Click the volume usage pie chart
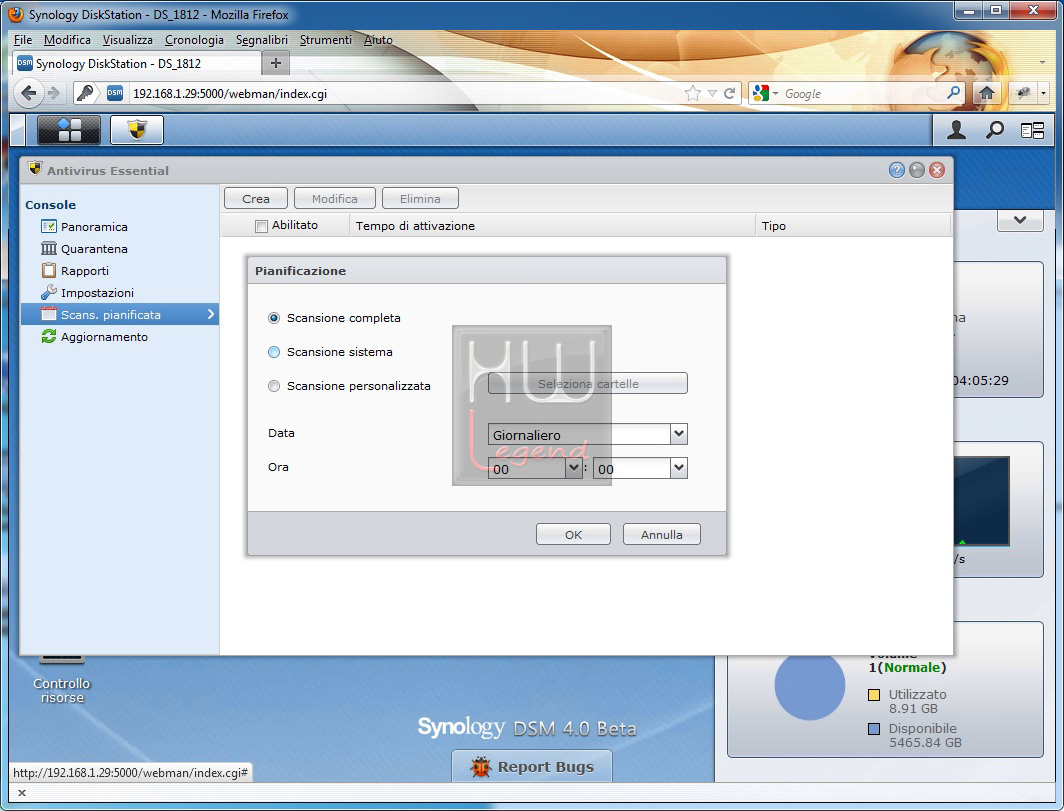The image size is (1064, 811). click(810, 686)
